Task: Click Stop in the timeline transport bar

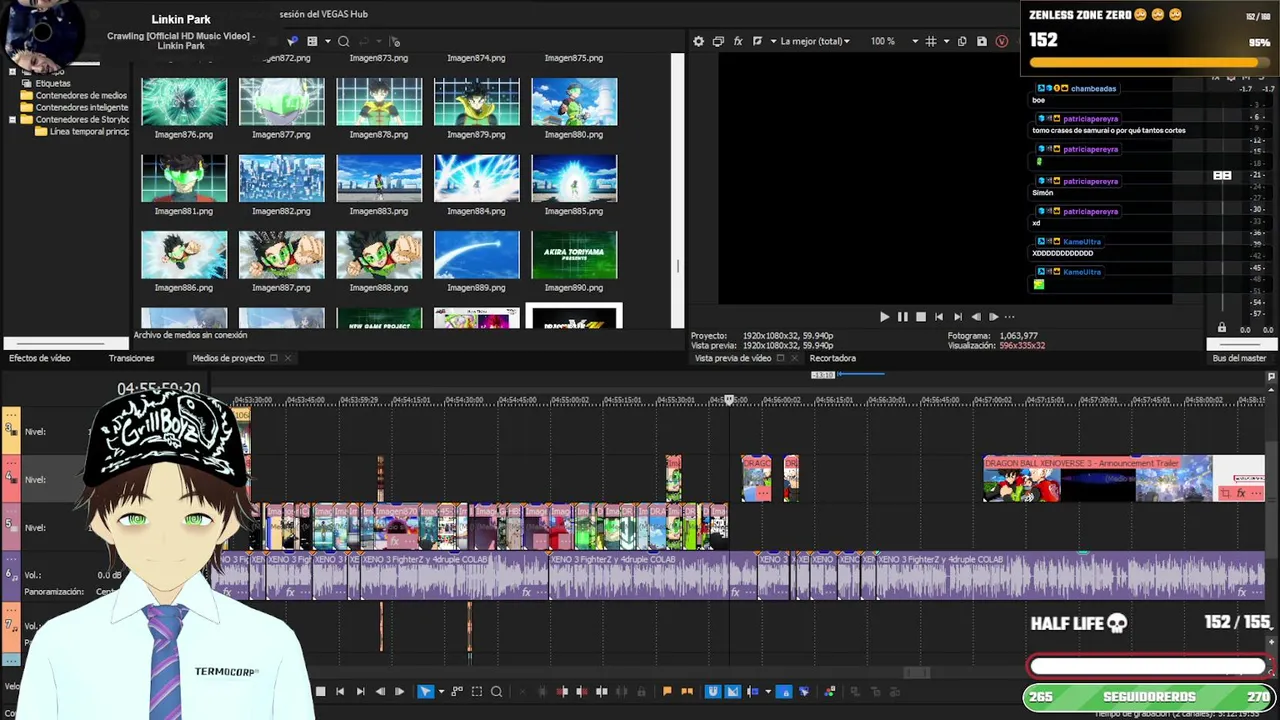Action: 321,691
